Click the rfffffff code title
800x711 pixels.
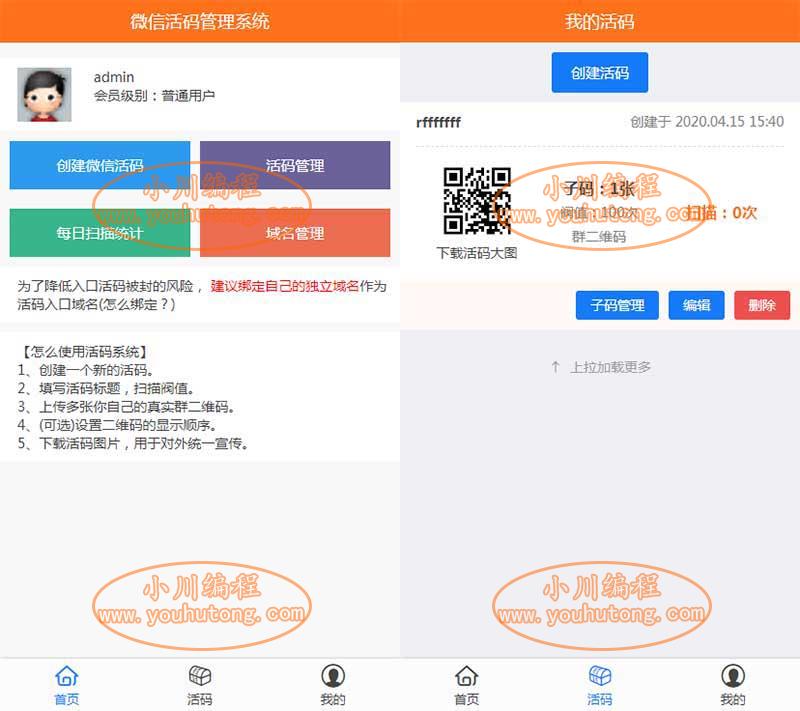coord(438,122)
